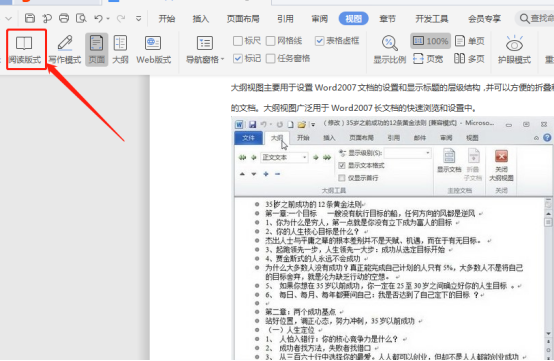
Task: Open the Review (审阅) tab
Action: pyautogui.click(x=319, y=19)
